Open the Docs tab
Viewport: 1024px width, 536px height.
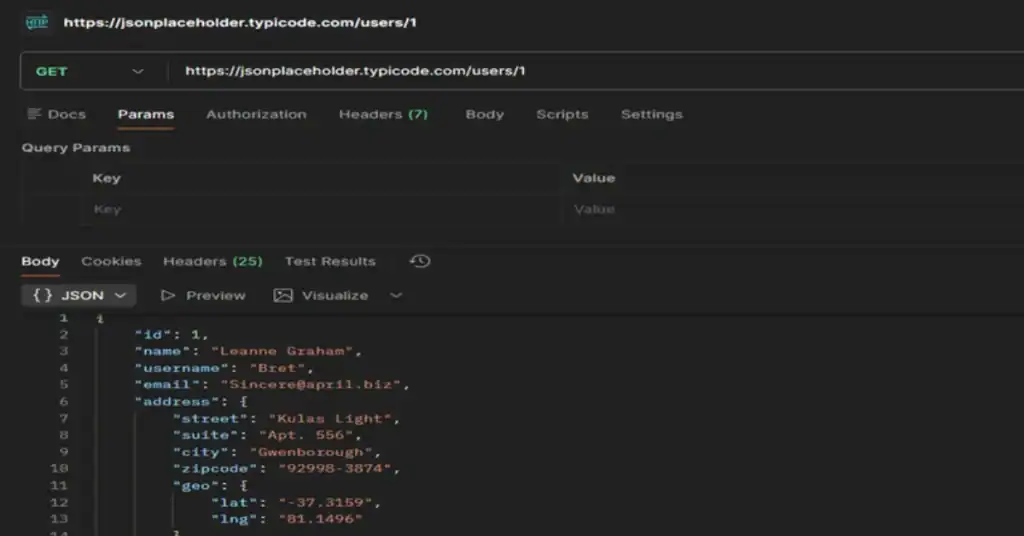57,114
